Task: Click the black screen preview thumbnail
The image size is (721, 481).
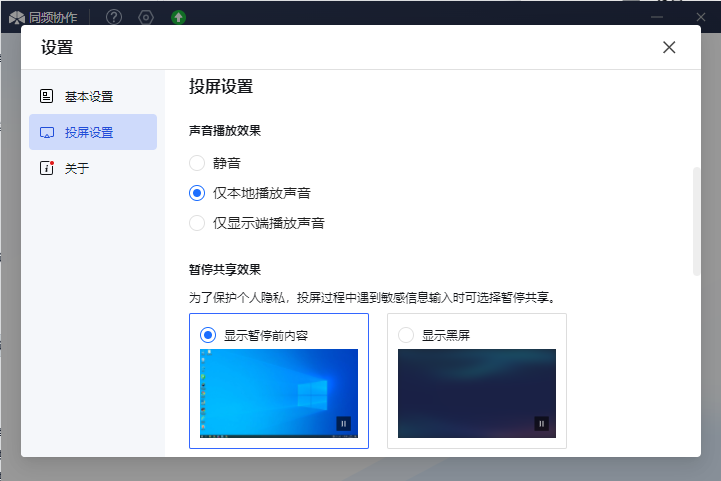Action: [x=477, y=393]
